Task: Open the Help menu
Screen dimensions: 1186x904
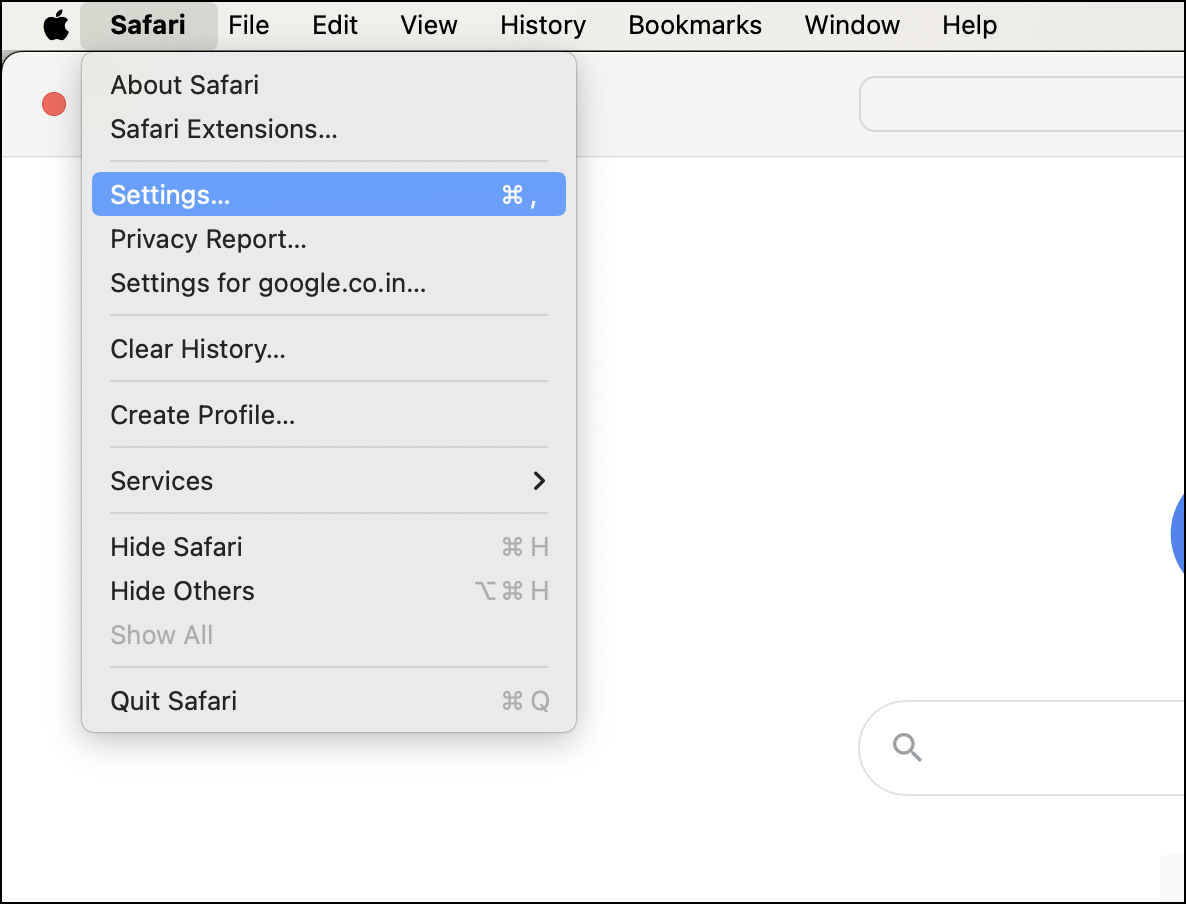Action: click(x=969, y=25)
